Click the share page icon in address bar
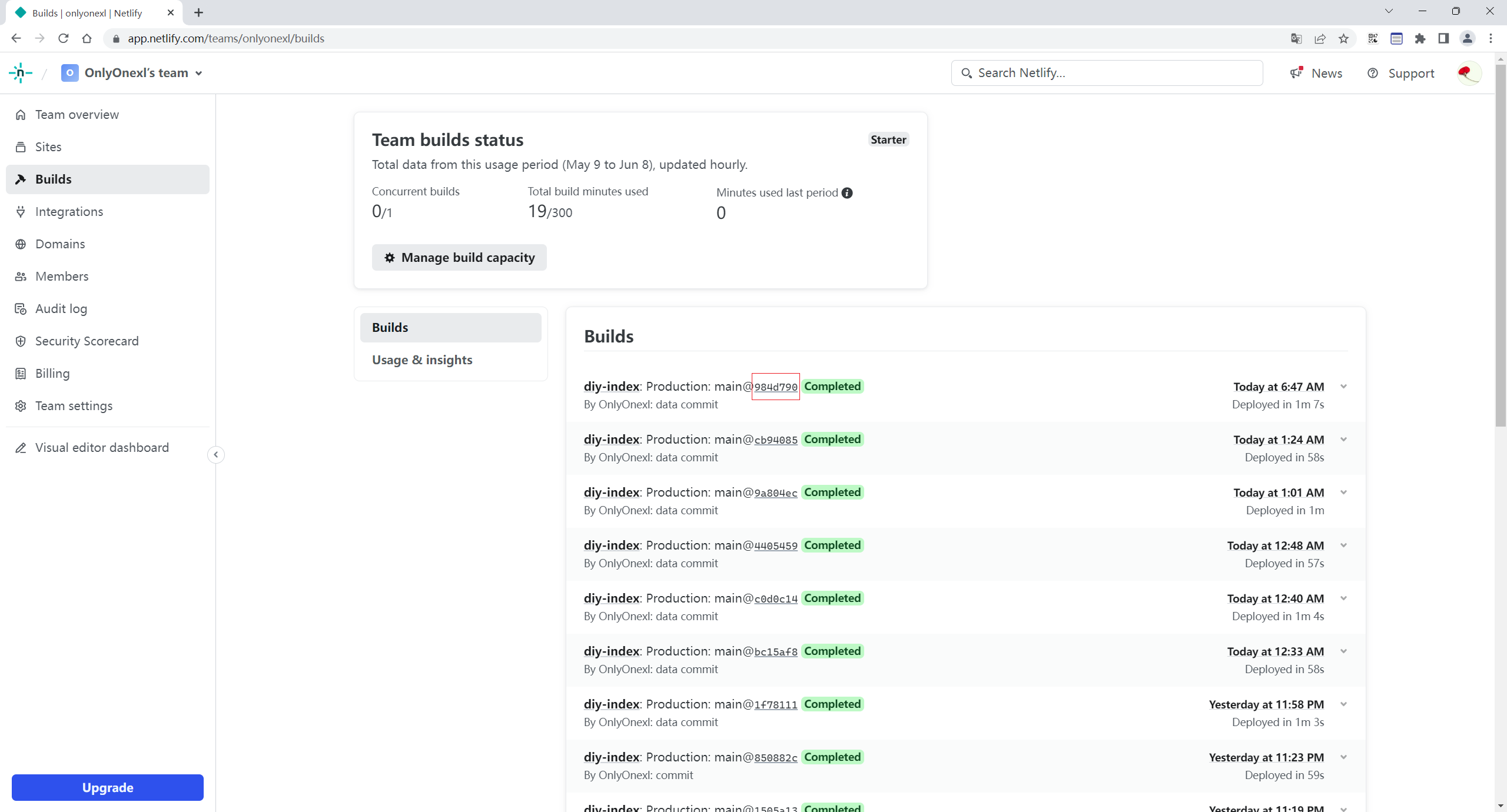The height and width of the screenshot is (812, 1507). click(1320, 38)
